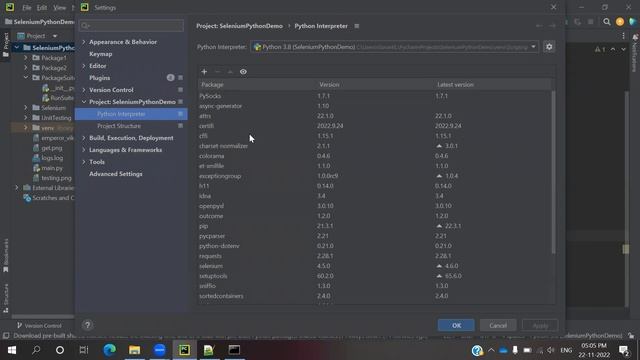Click Cortana circle taskbar icon
This screenshot has width=640, height=360.
click(x=60, y=350)
